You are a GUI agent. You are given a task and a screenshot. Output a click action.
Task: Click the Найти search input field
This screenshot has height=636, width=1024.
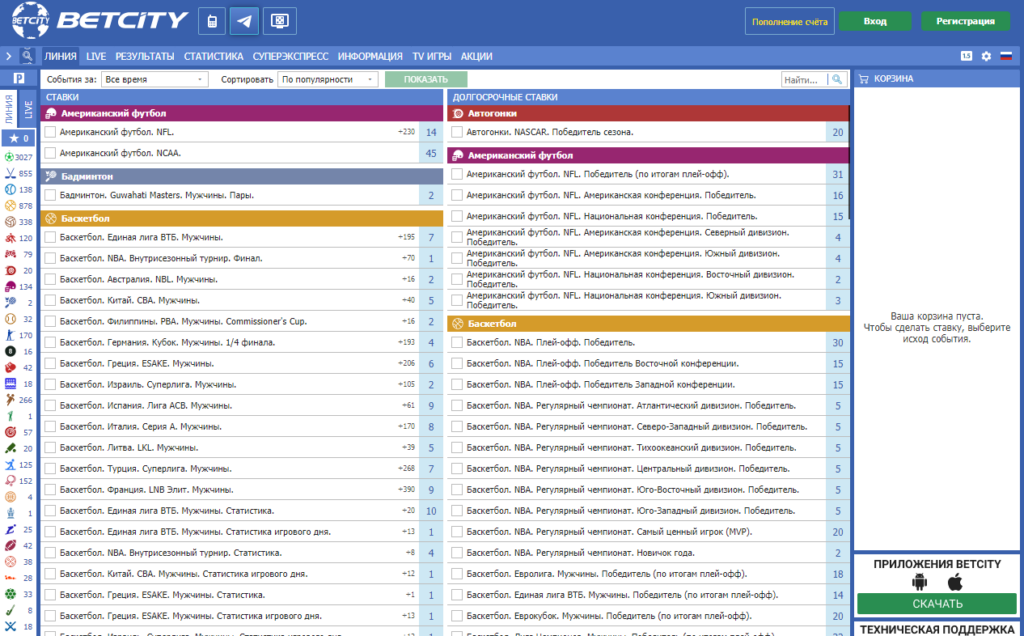click(805, 80)
